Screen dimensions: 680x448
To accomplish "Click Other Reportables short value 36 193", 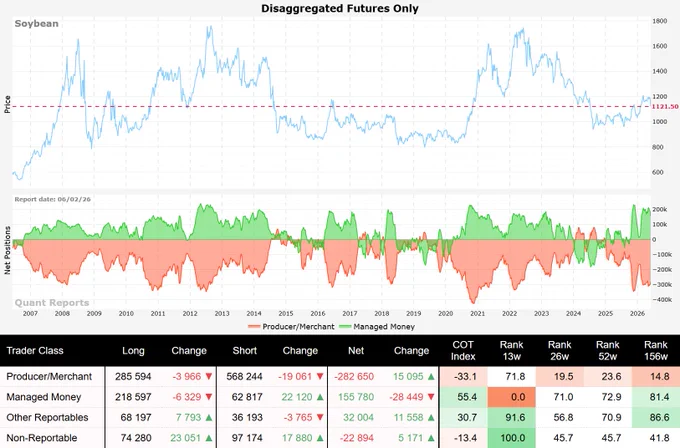I will (x=247, y=417).
